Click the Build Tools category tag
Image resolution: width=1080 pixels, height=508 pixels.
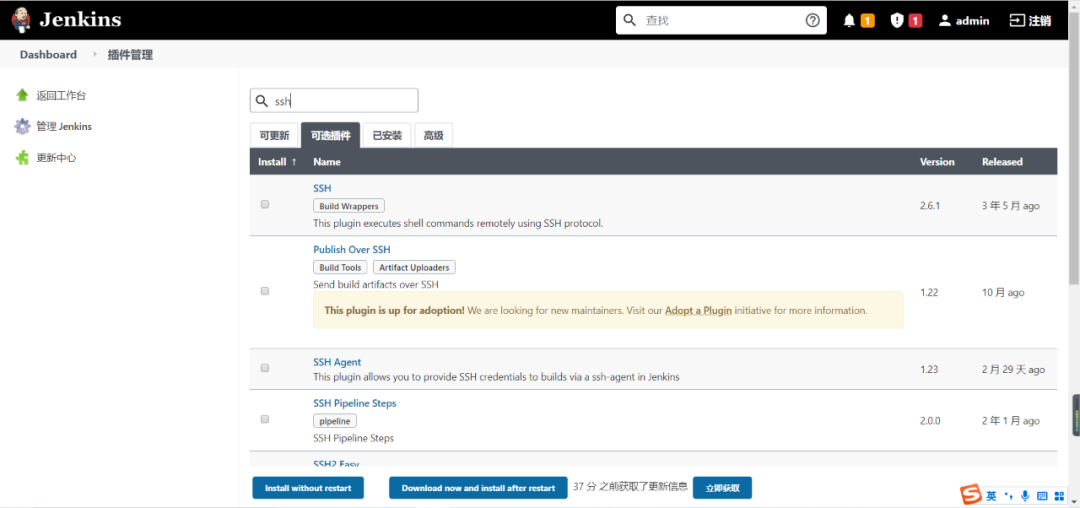point(340,267)
